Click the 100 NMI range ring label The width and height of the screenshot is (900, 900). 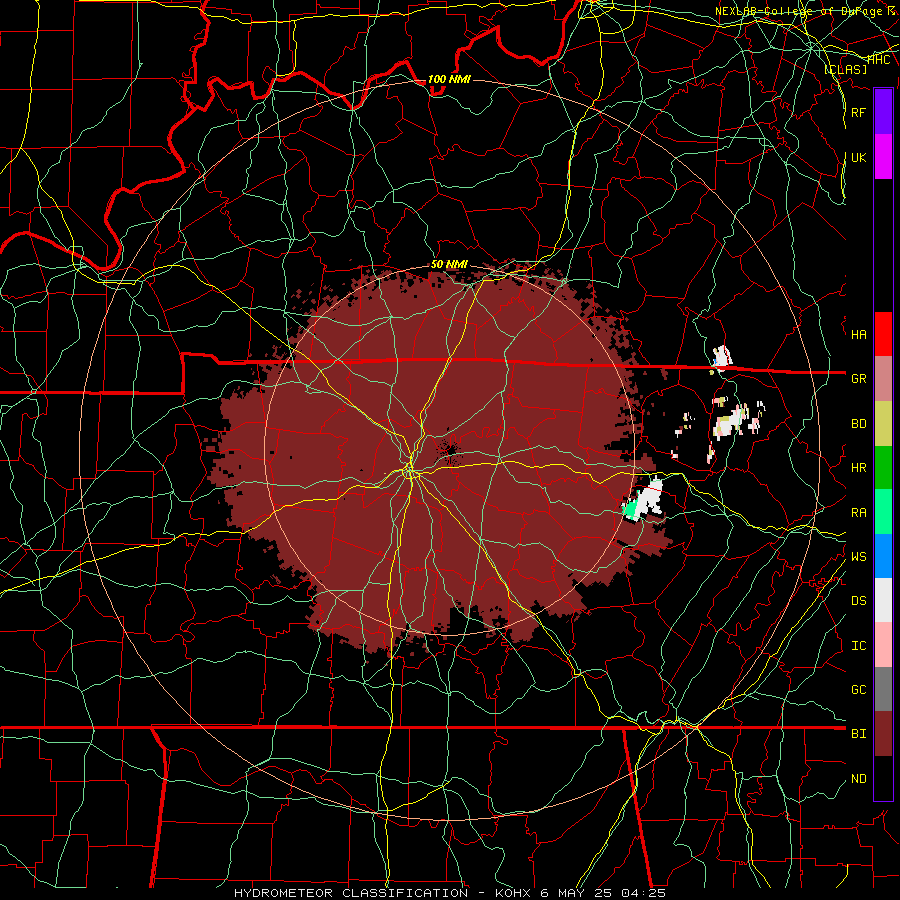[449, 79]
